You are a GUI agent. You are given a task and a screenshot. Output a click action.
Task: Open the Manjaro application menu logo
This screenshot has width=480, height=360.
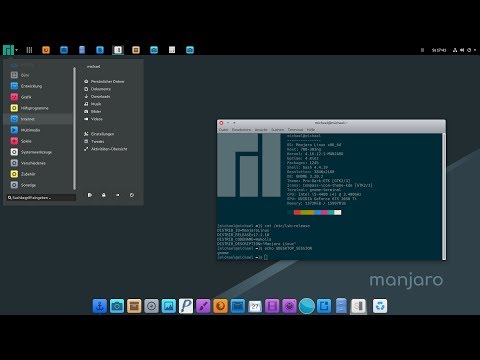pyautogui.click(x=8, y=50)
